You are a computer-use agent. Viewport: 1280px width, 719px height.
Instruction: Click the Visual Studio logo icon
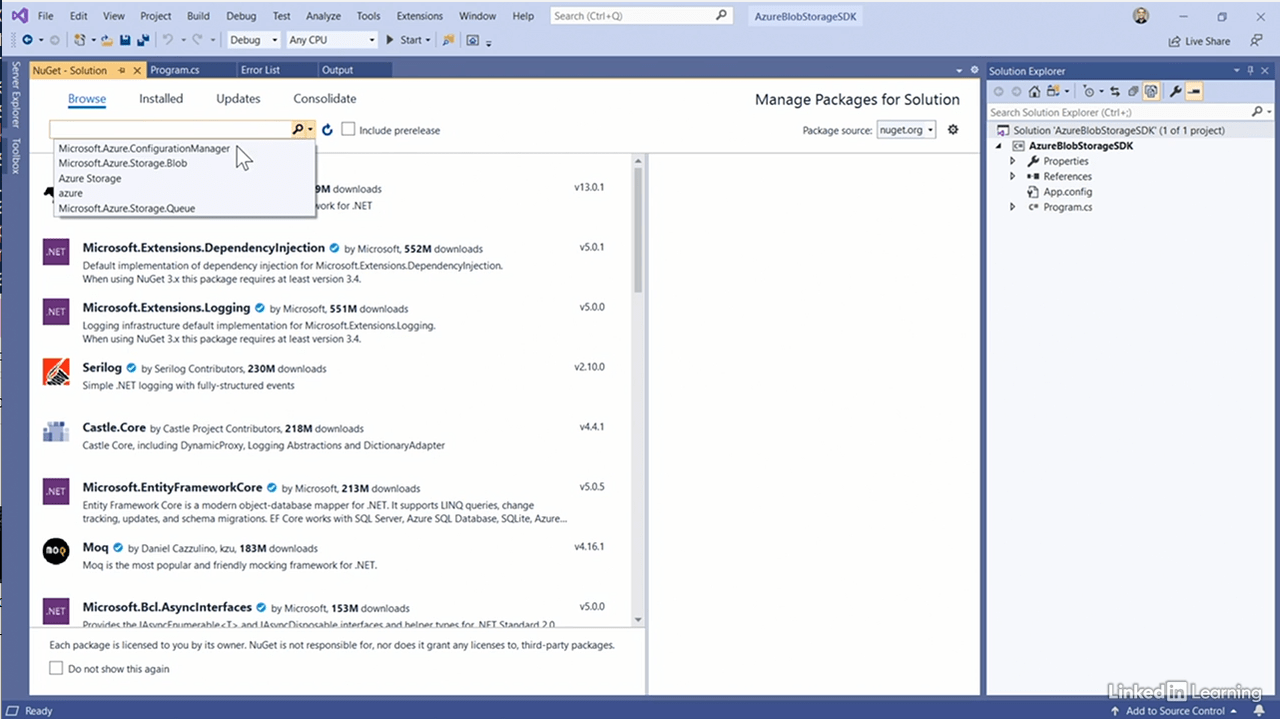19,16
